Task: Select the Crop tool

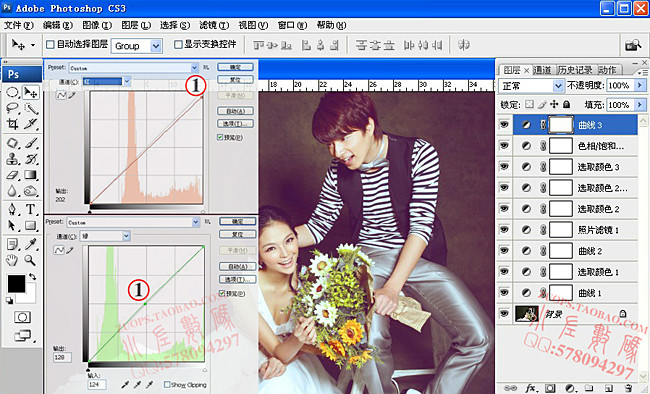Action: point(12,124)
